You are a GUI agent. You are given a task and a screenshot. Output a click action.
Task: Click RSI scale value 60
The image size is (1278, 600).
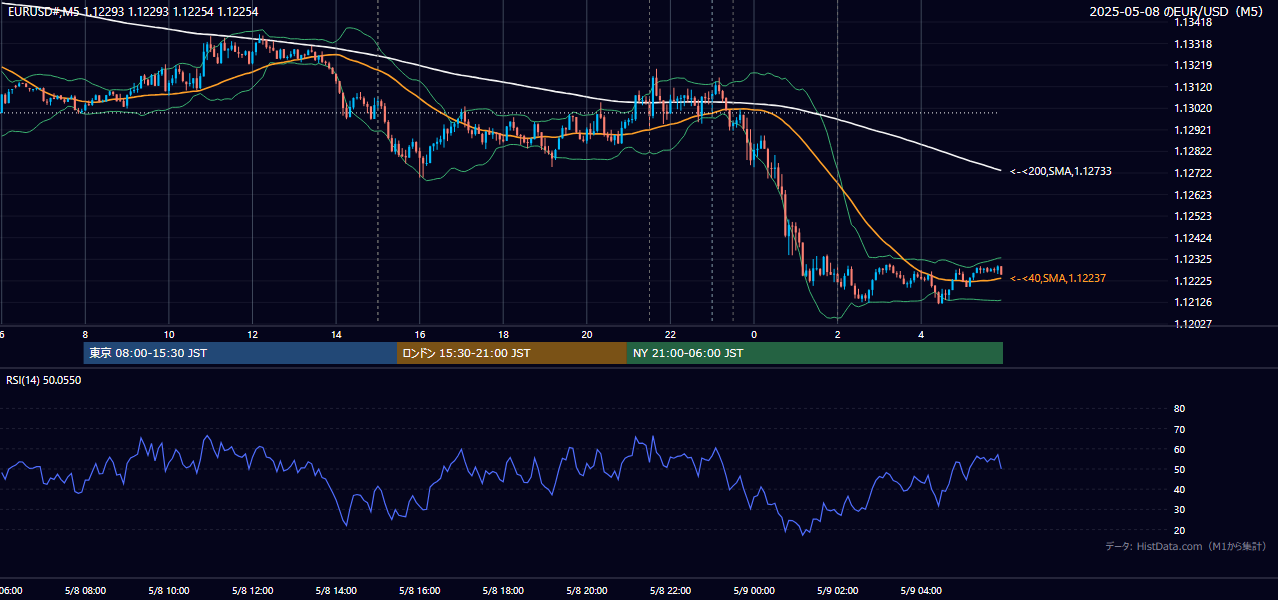pos(1179,450)
